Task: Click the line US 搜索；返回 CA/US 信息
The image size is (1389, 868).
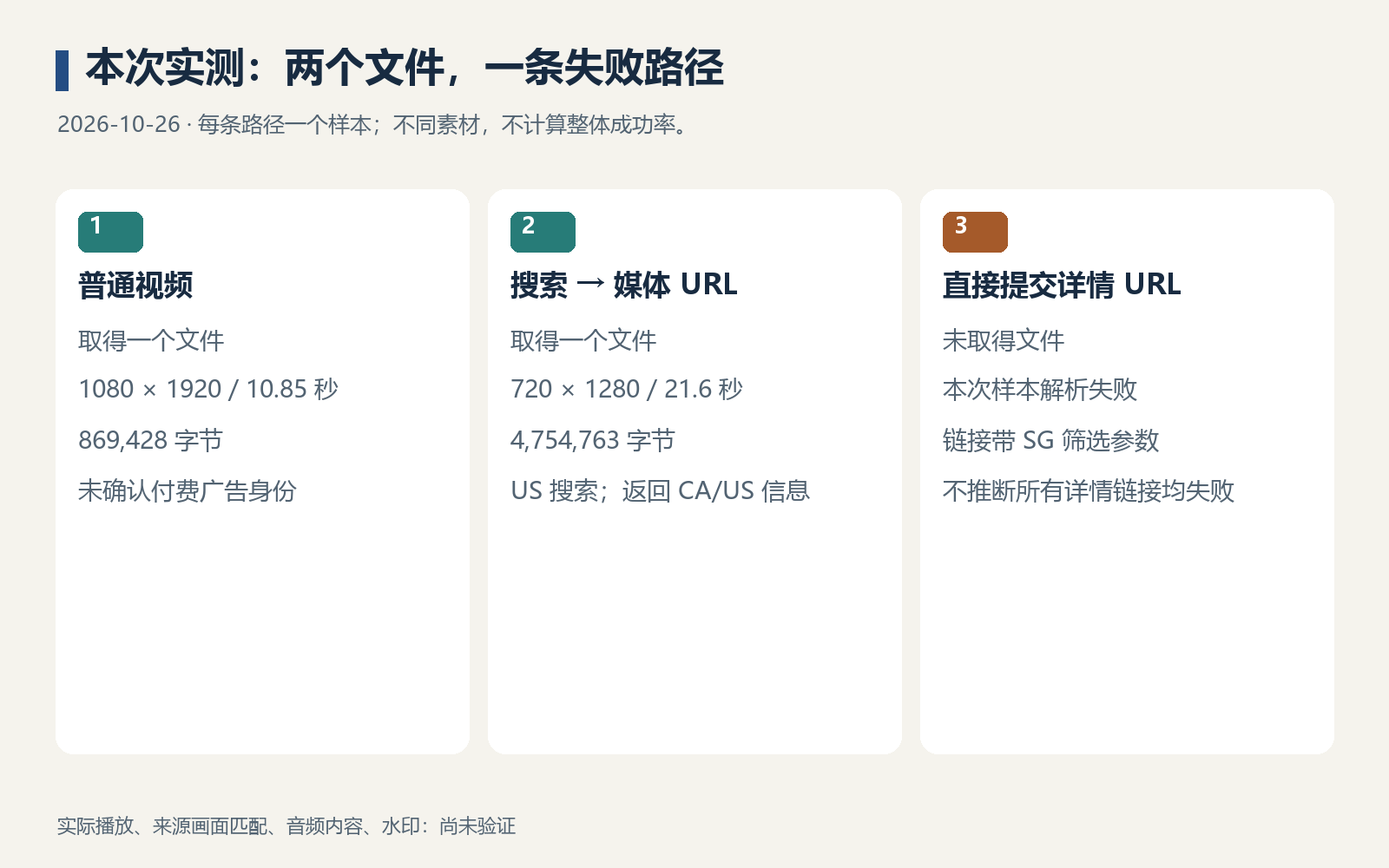Action: point(661,491)
